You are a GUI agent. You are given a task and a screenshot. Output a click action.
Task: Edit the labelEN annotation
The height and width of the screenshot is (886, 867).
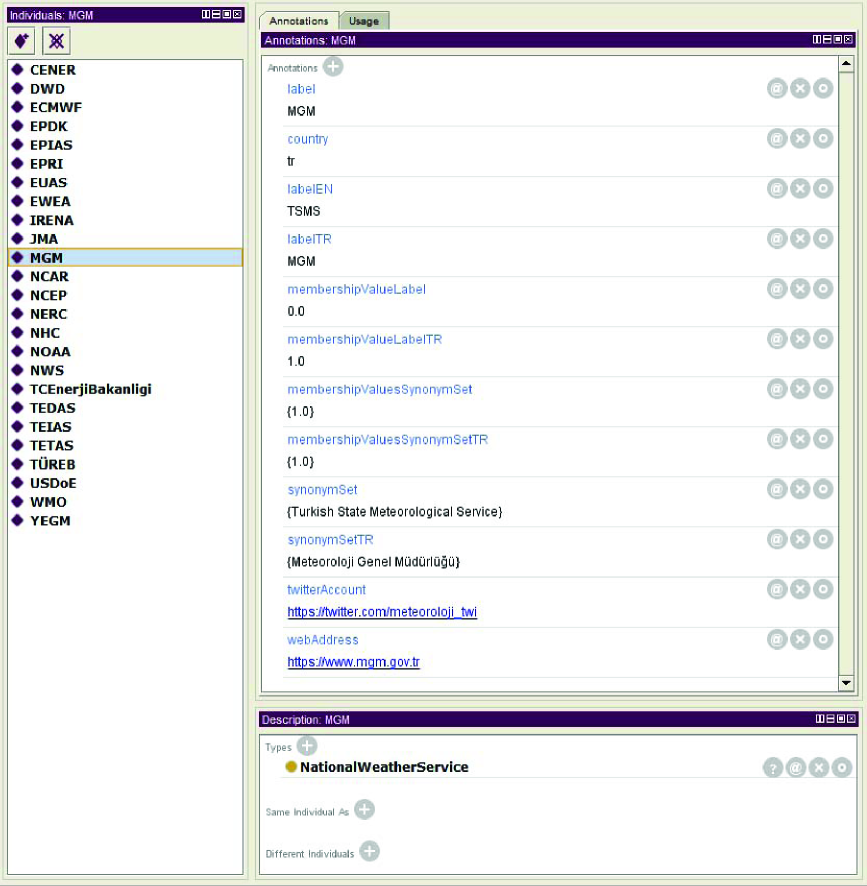click(x=822, y=189)
